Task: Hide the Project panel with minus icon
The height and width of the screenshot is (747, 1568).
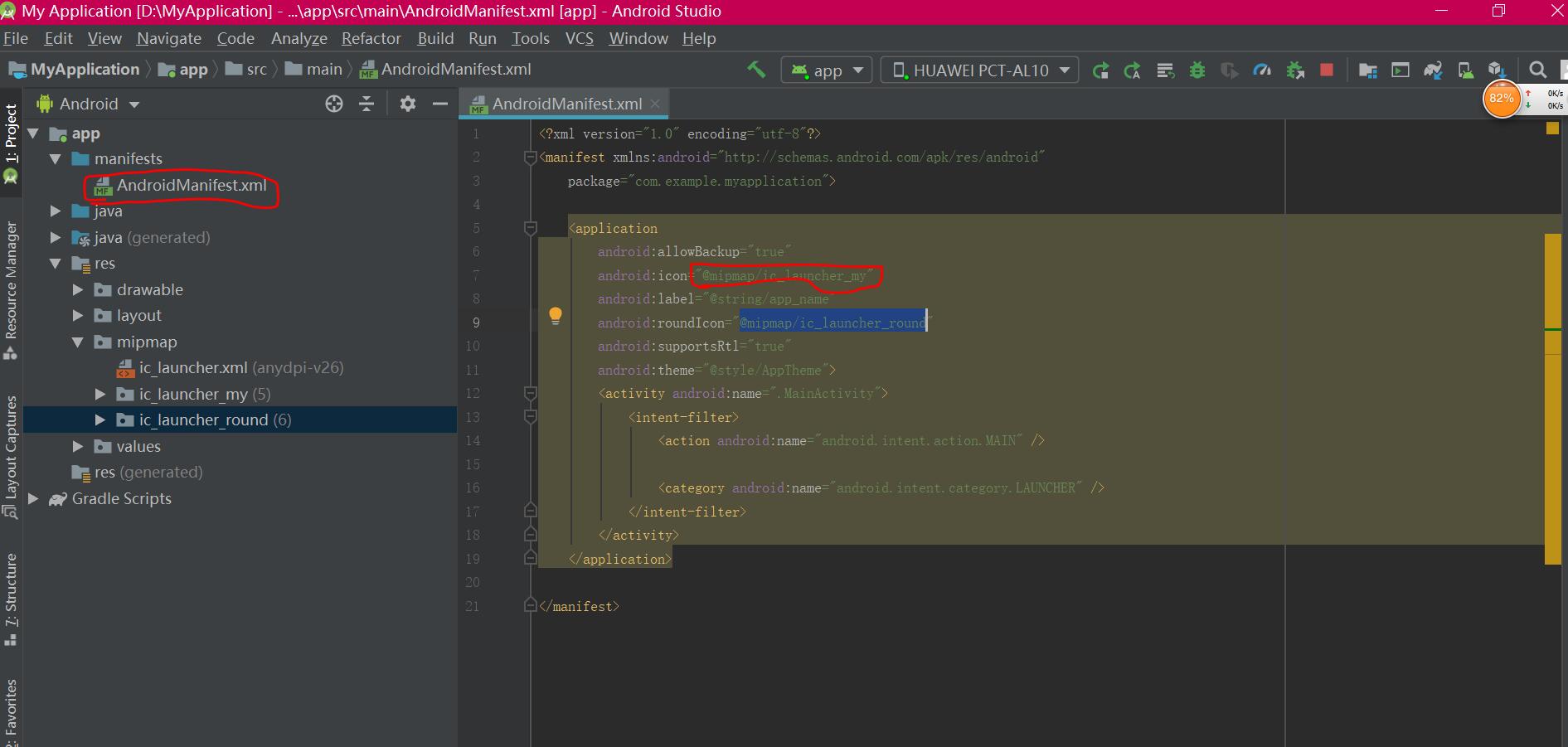Action: coord(440,104)
